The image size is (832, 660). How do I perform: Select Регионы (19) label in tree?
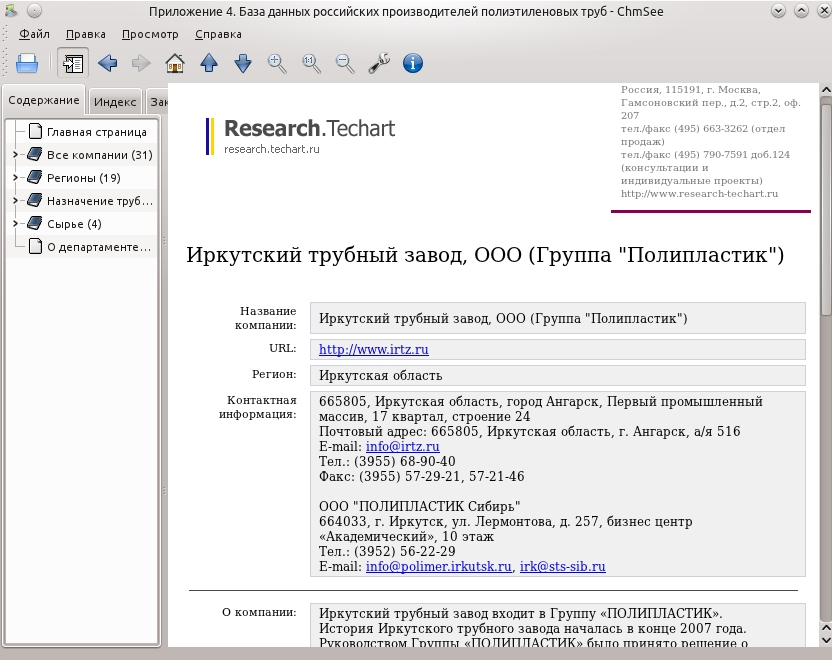[x=84, y=178]
